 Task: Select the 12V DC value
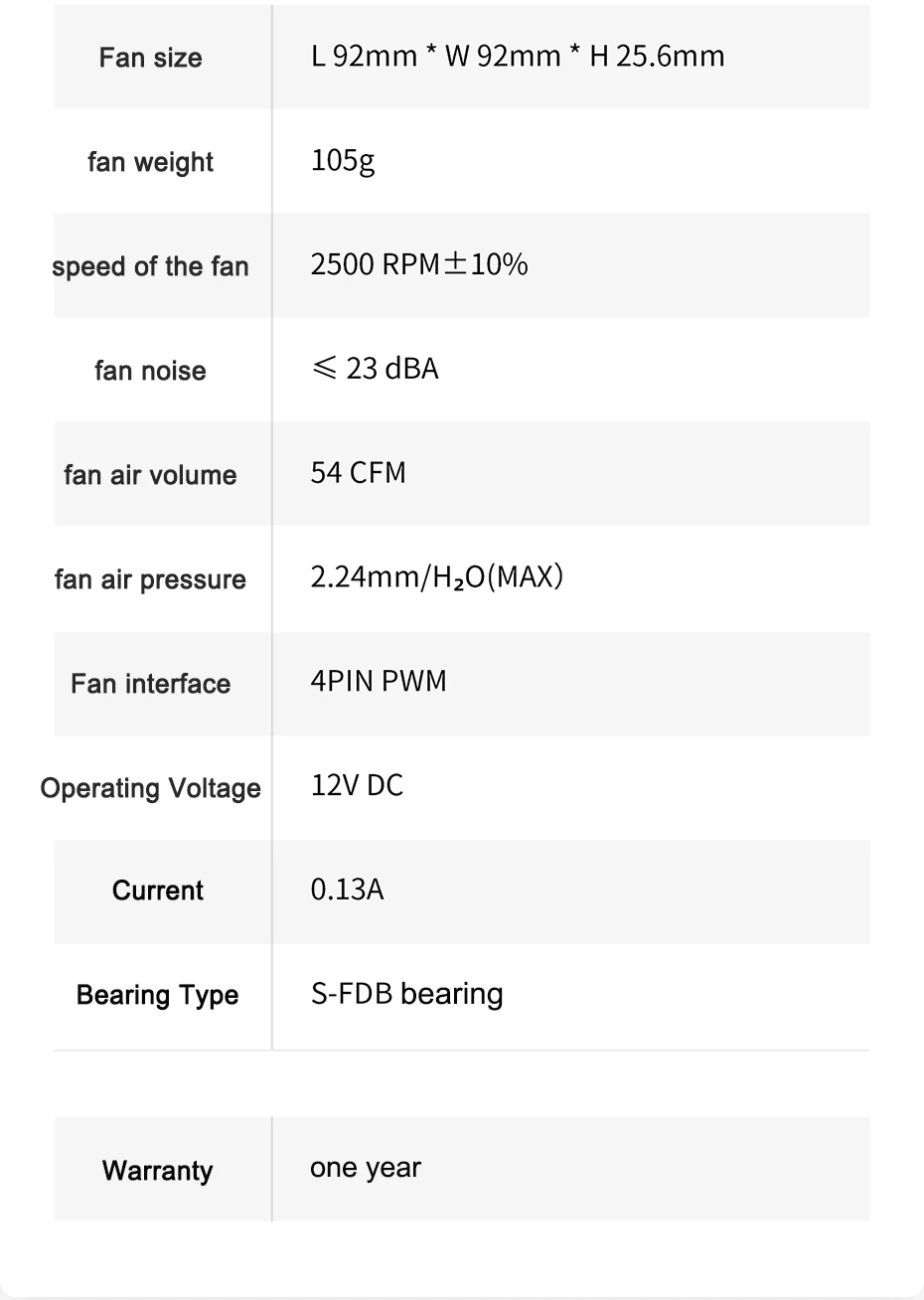[357, 785]
